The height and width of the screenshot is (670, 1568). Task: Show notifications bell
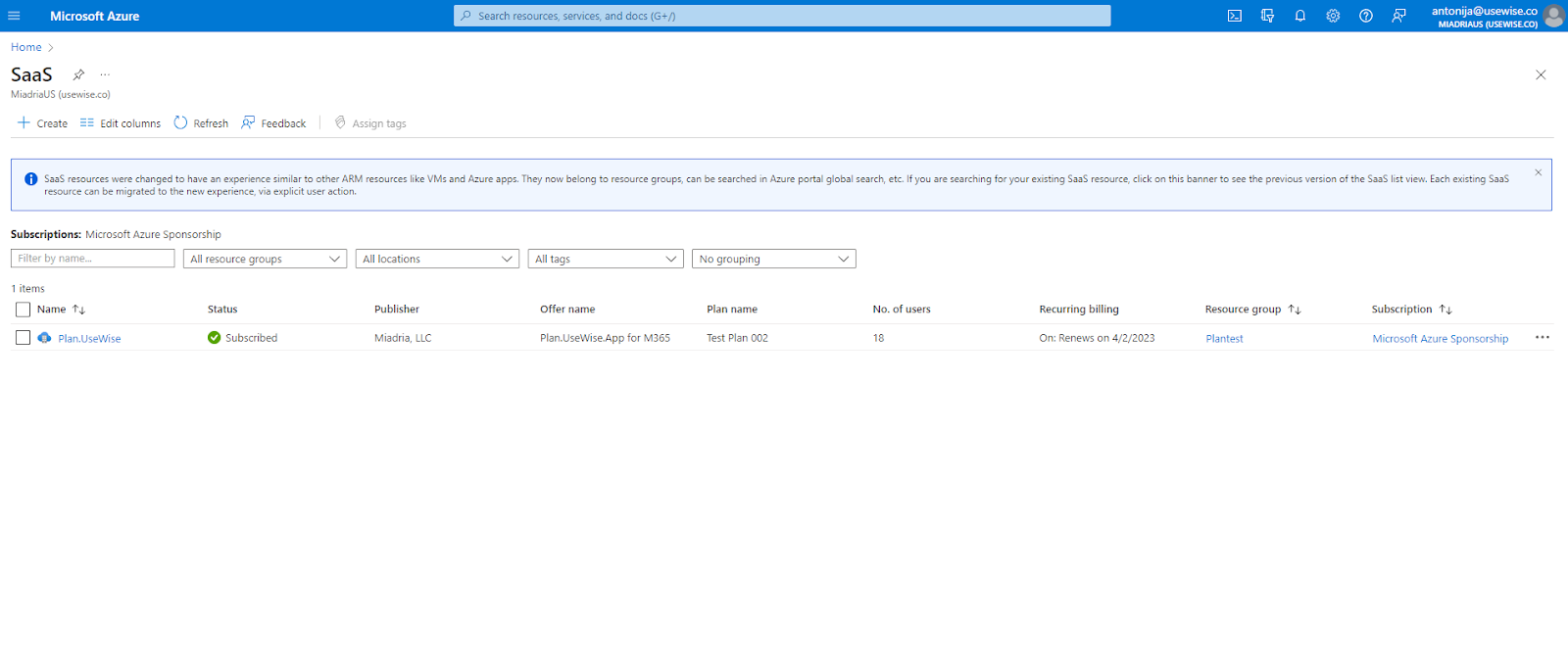pos(1300,16)
